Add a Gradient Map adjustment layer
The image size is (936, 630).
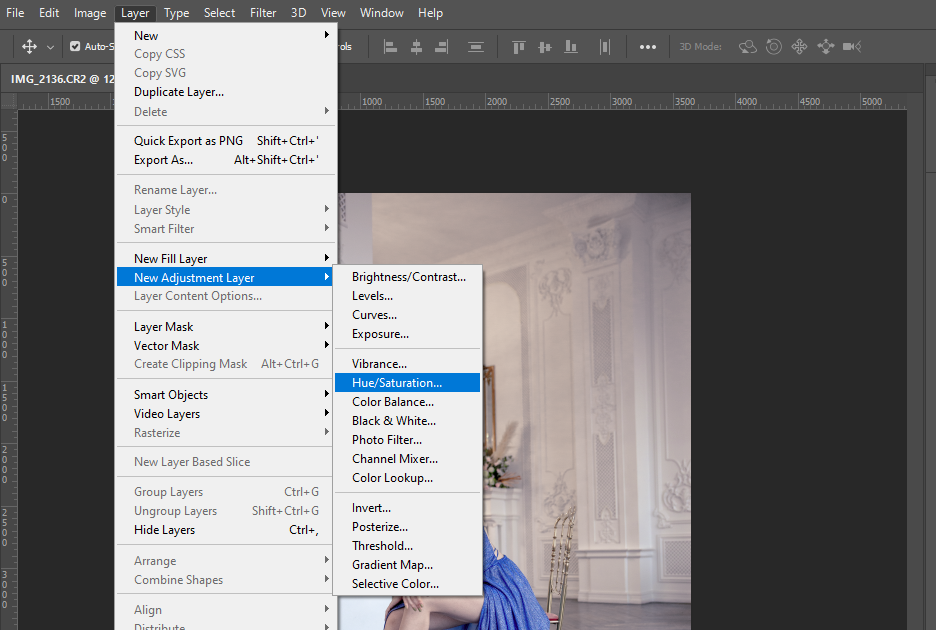pyautogui.click(x=408, y=565)
